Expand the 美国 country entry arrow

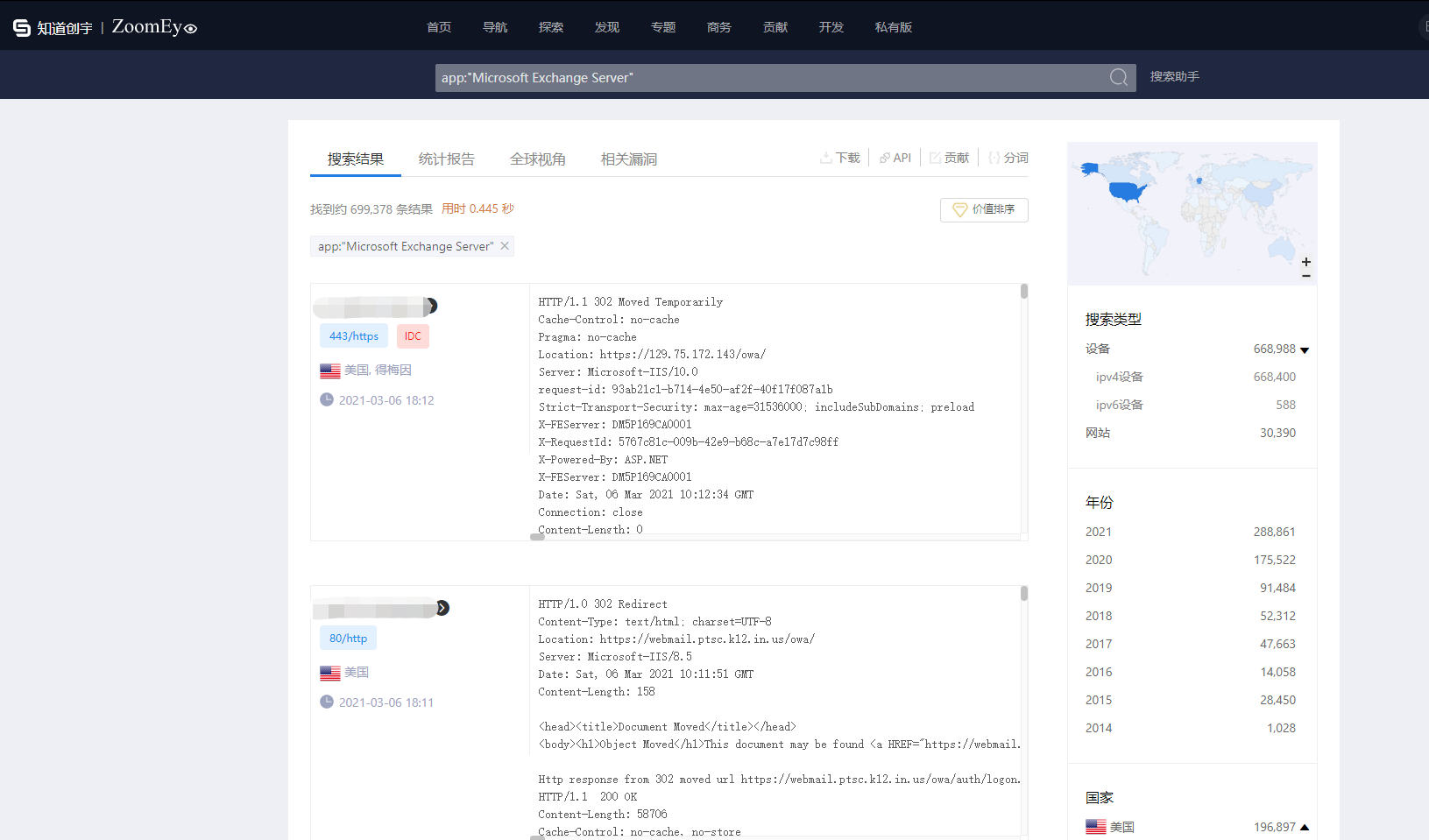click(1305, 827)
